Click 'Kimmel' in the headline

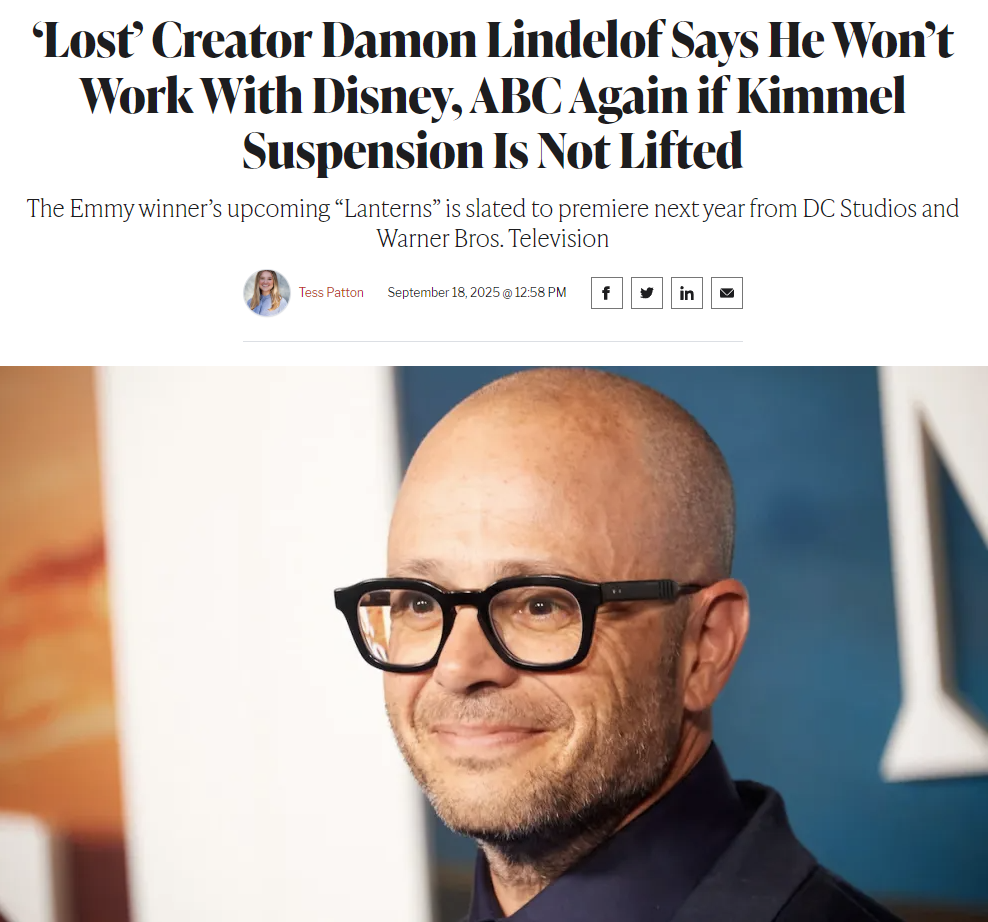click(820, 96)
